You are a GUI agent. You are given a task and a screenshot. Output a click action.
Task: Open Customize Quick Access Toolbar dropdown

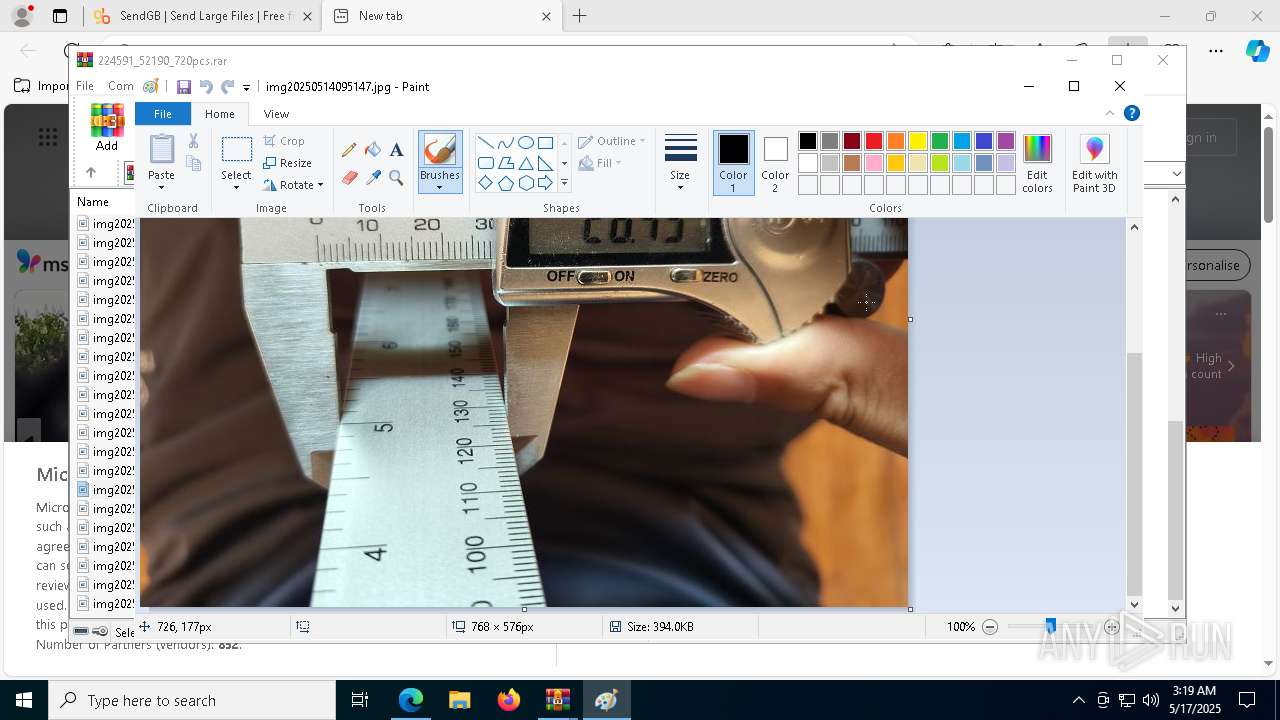coord(246,88)
